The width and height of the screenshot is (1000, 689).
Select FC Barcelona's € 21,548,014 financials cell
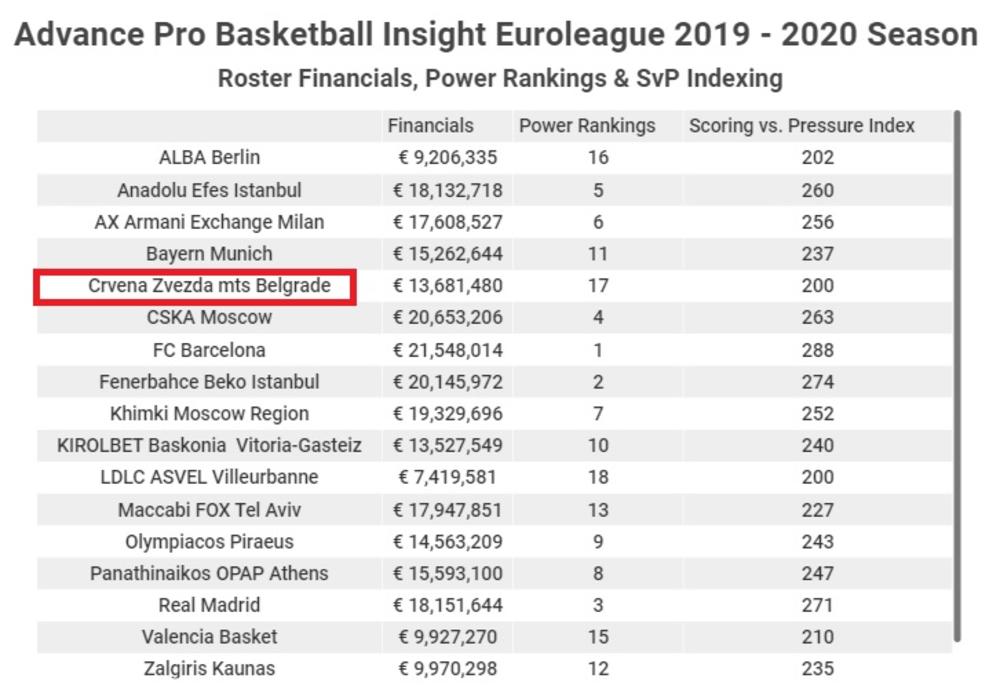click(447, 350)
